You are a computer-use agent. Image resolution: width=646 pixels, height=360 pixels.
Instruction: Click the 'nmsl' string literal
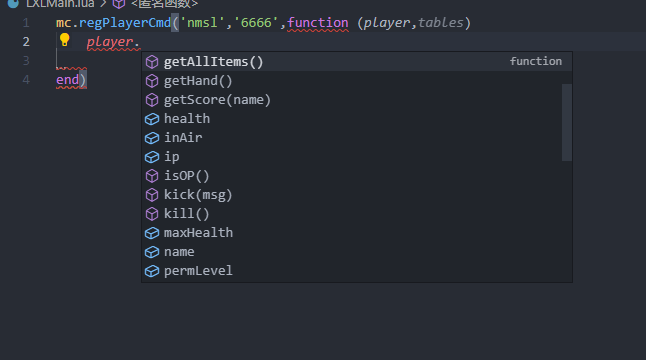[202, 23]
